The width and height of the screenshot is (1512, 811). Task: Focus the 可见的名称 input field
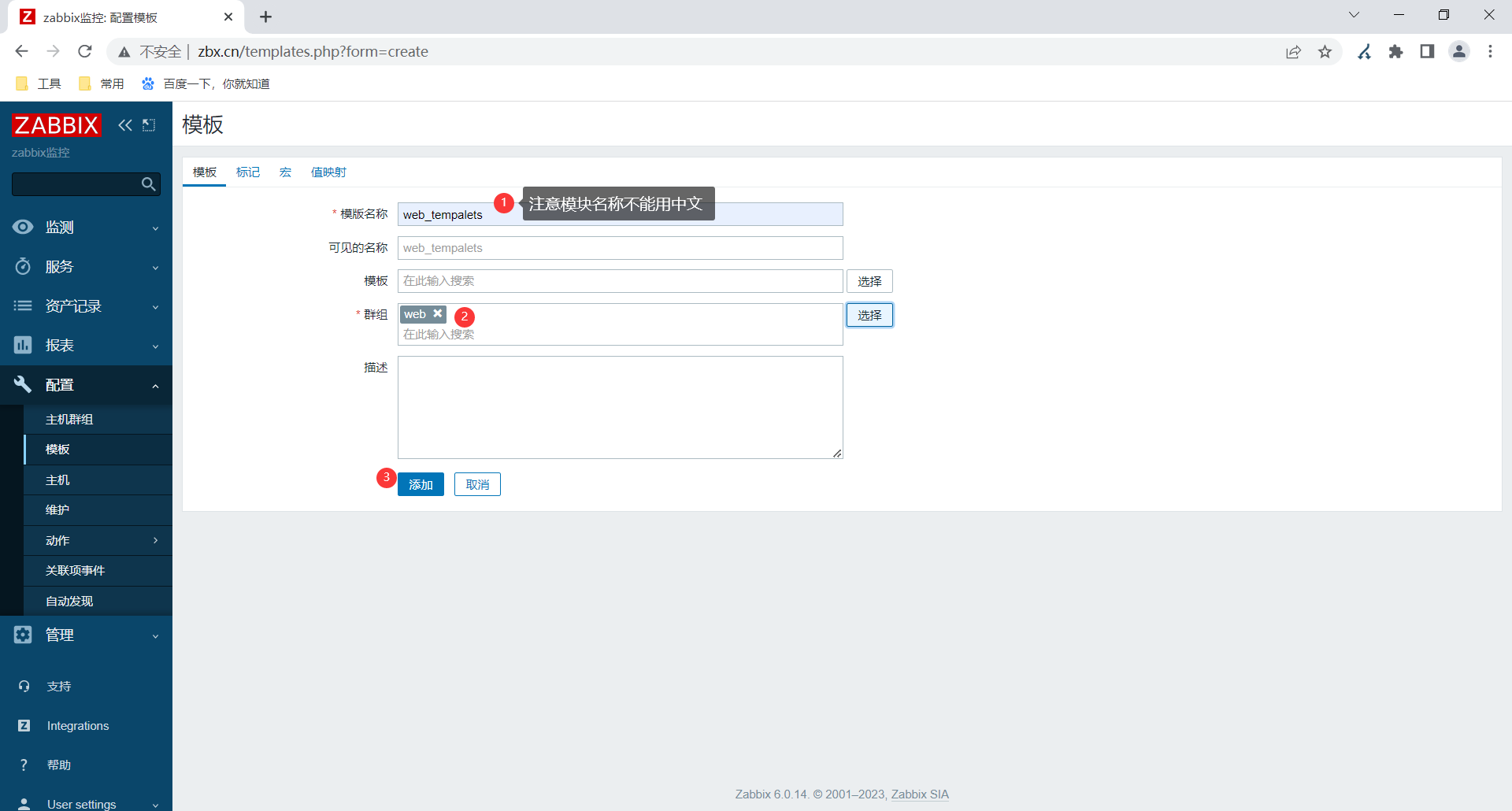point(620,248)
